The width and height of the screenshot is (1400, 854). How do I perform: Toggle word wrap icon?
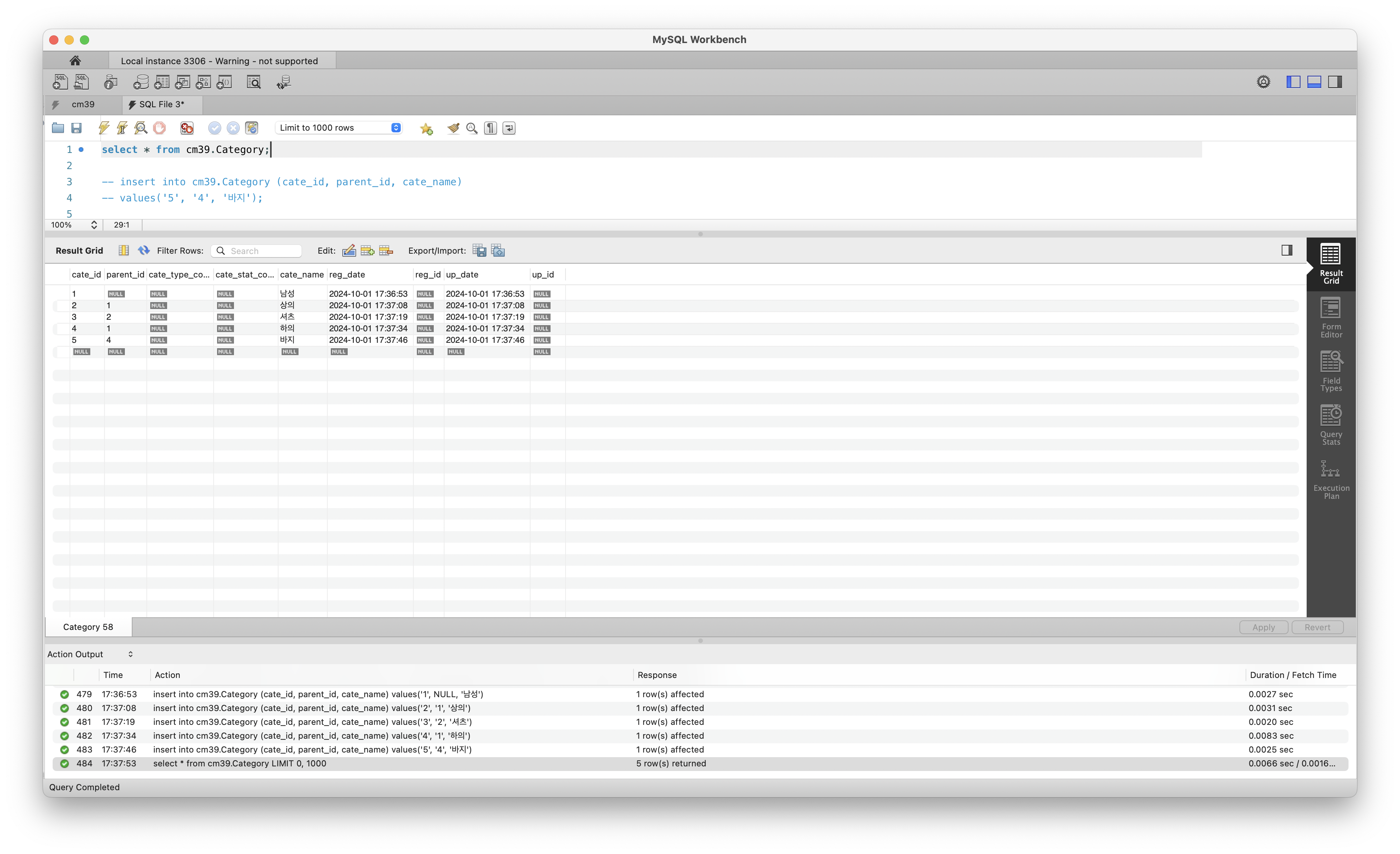(509, 128)
